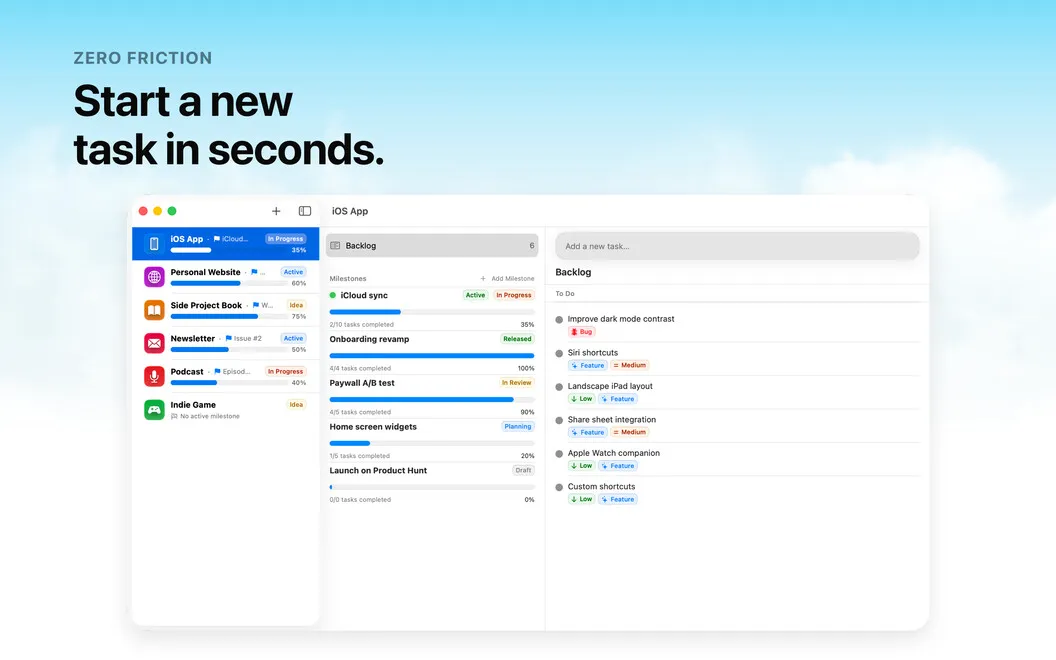Select the Podcast microphone icon
Screen dimensions: 1056x660
click(x=154, y=376)
